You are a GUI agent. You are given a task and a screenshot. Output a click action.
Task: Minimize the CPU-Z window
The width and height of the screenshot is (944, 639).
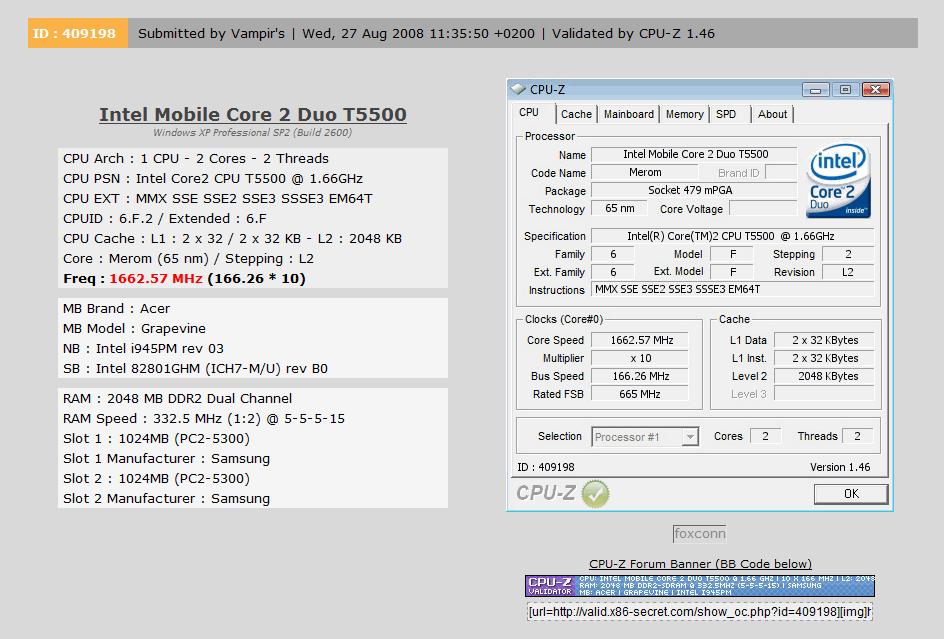tap(816, 90)
